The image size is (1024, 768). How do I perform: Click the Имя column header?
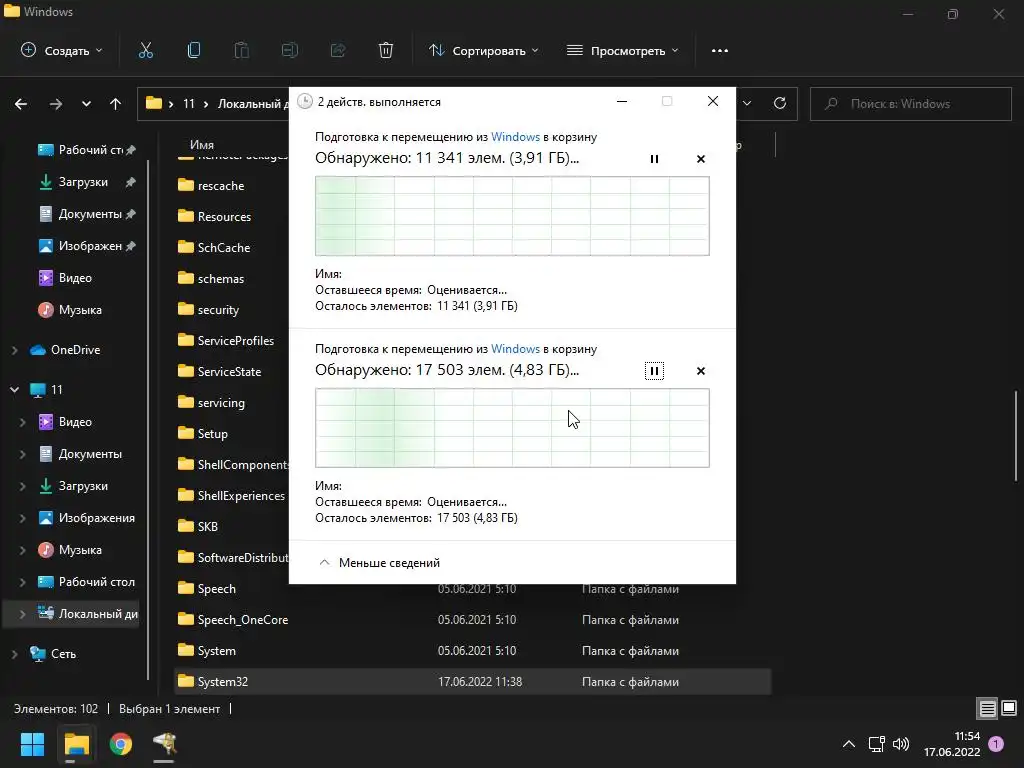tap(202, 144)
